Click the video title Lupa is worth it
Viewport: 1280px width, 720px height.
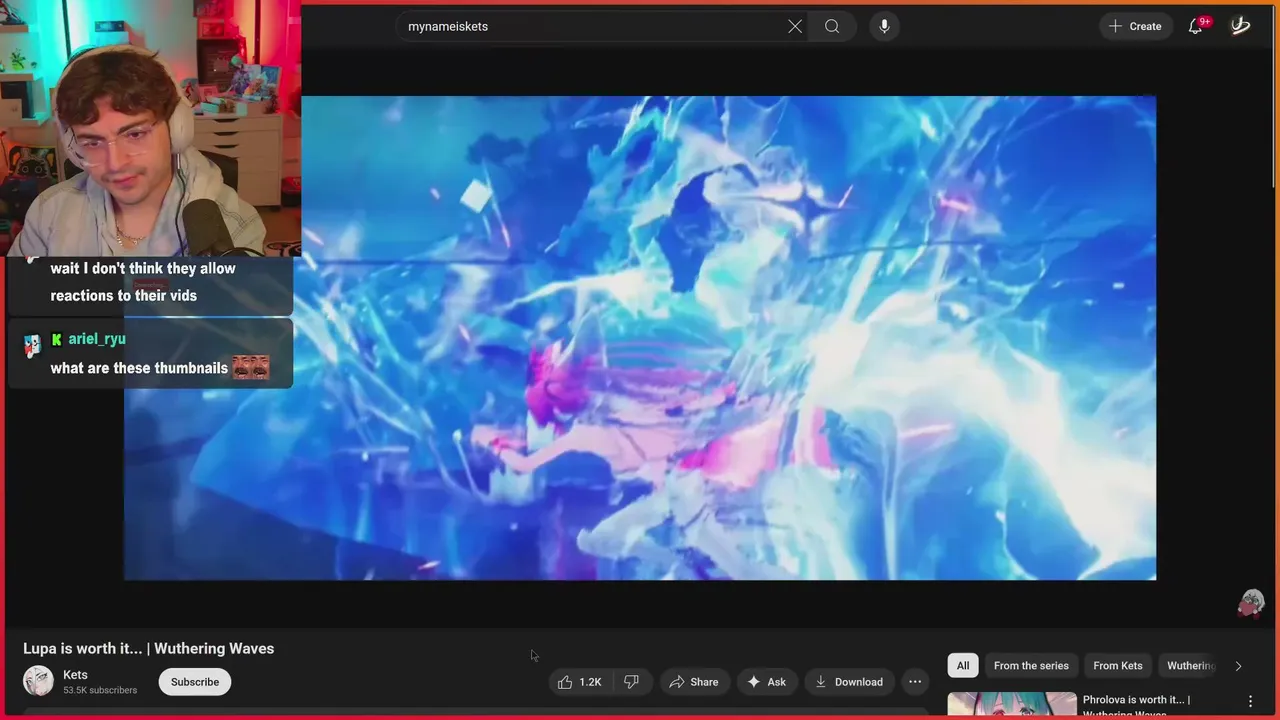[x=148, y=648]
